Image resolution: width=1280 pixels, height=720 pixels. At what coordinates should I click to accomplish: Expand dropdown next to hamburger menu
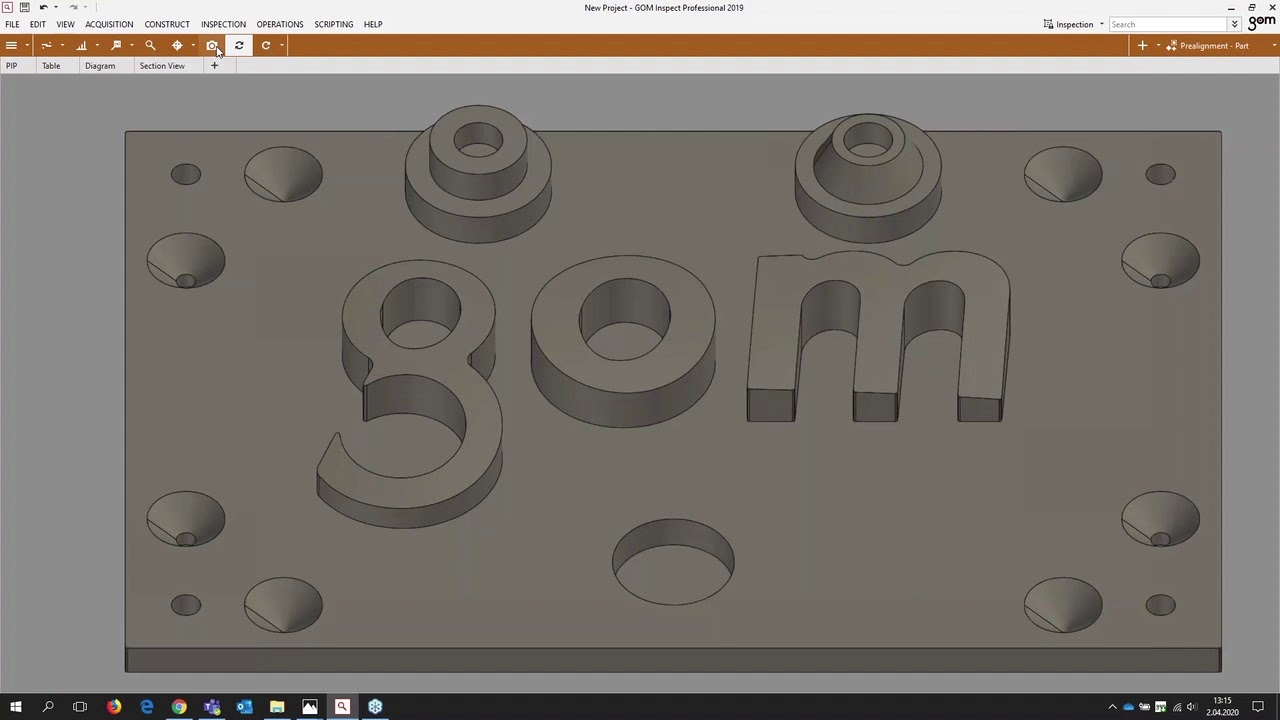tap(27, 45)
